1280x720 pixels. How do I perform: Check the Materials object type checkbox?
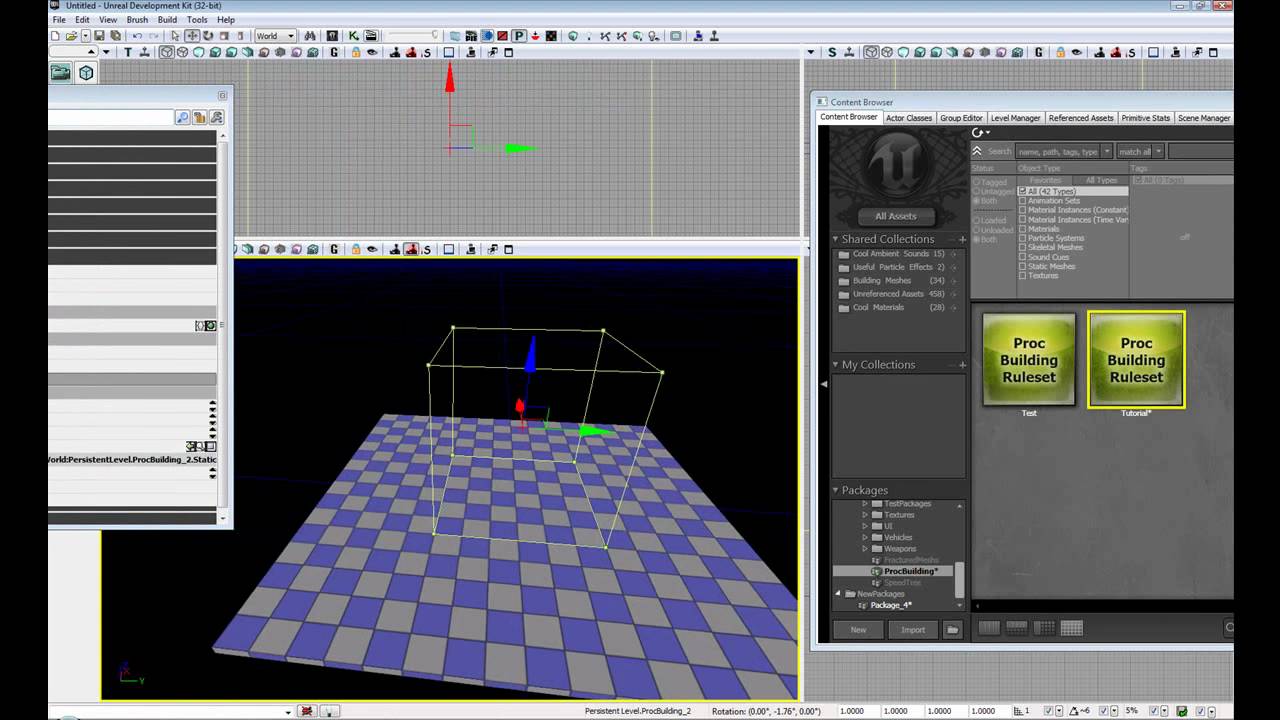(1022, 229)
